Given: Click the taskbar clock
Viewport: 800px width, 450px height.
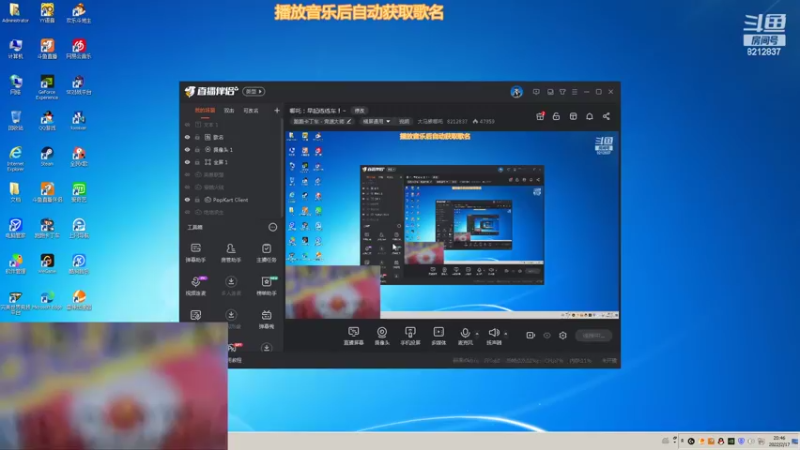Looking at the screenshot, I should (779, 441).
